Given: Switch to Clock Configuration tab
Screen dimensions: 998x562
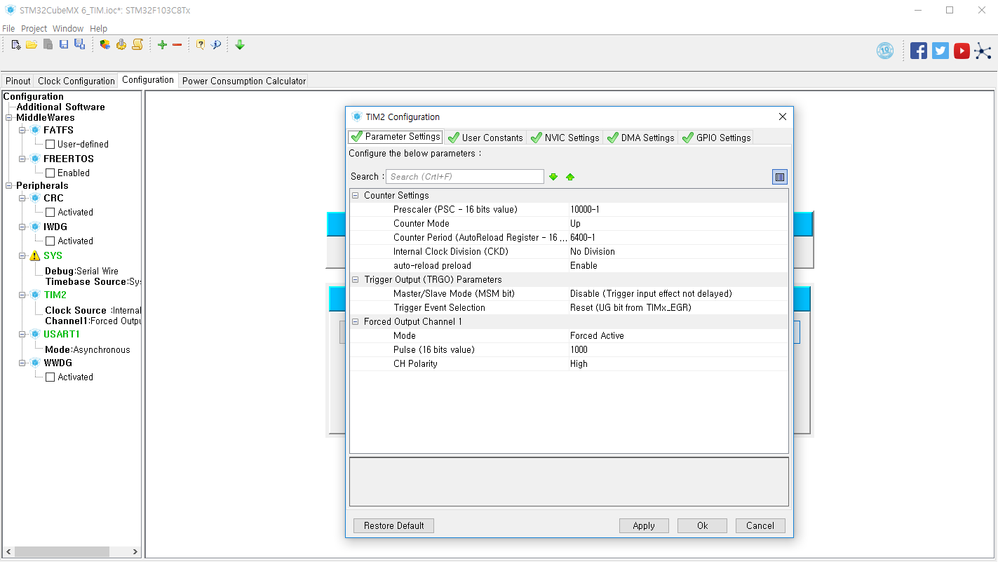Looking at the screenshot, I should coord(76,81).
